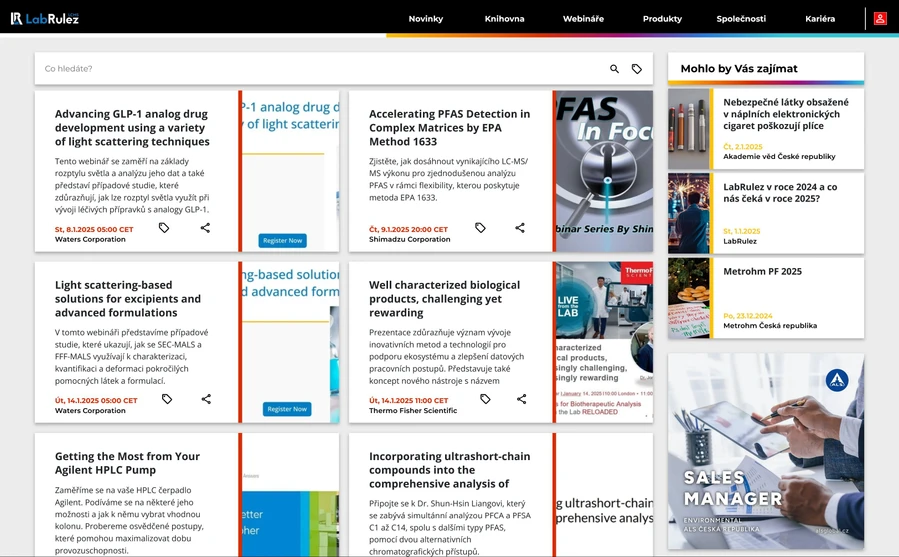899x557 pixels.
Task: Open 'Well characterized biological products' title
Action: tap(444, 298)
